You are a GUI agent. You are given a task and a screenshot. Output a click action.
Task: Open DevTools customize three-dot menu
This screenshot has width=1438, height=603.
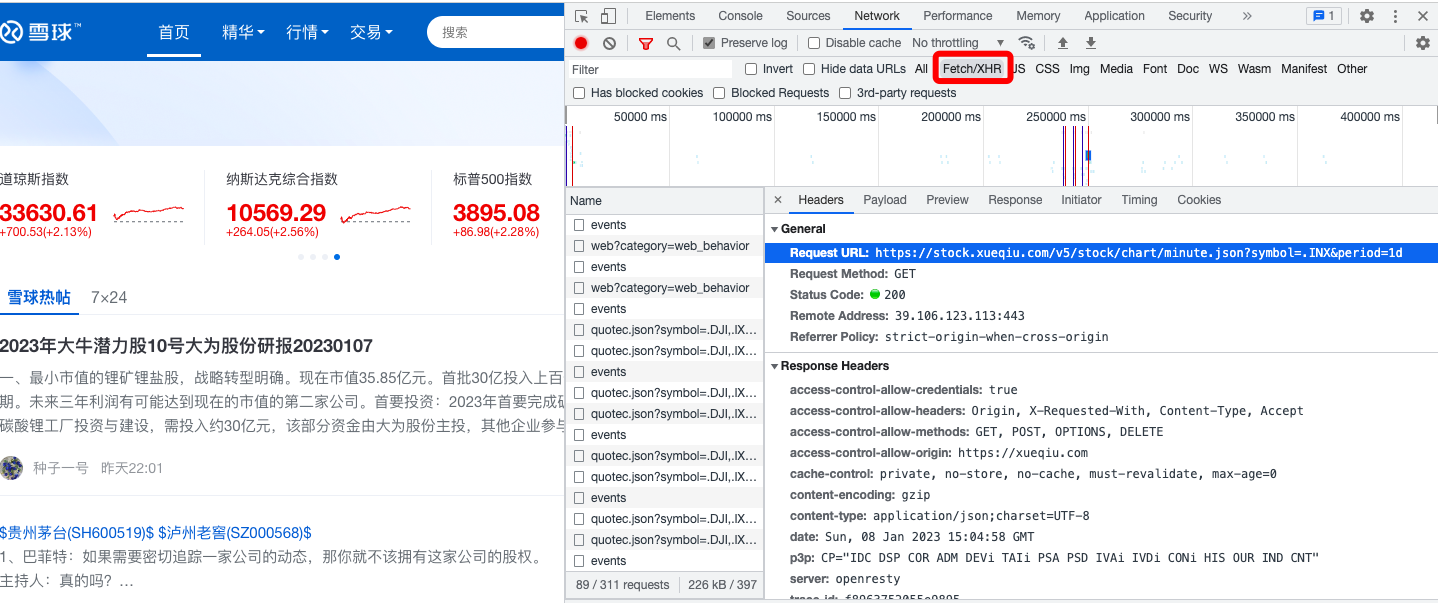point(1395,16)
